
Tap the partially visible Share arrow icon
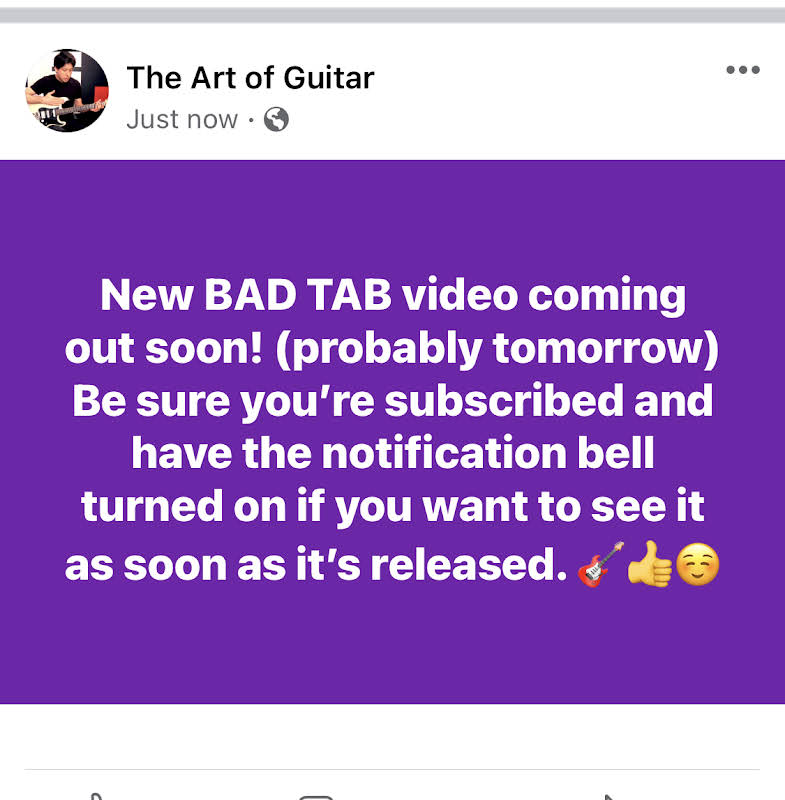[x=607, y=797]
